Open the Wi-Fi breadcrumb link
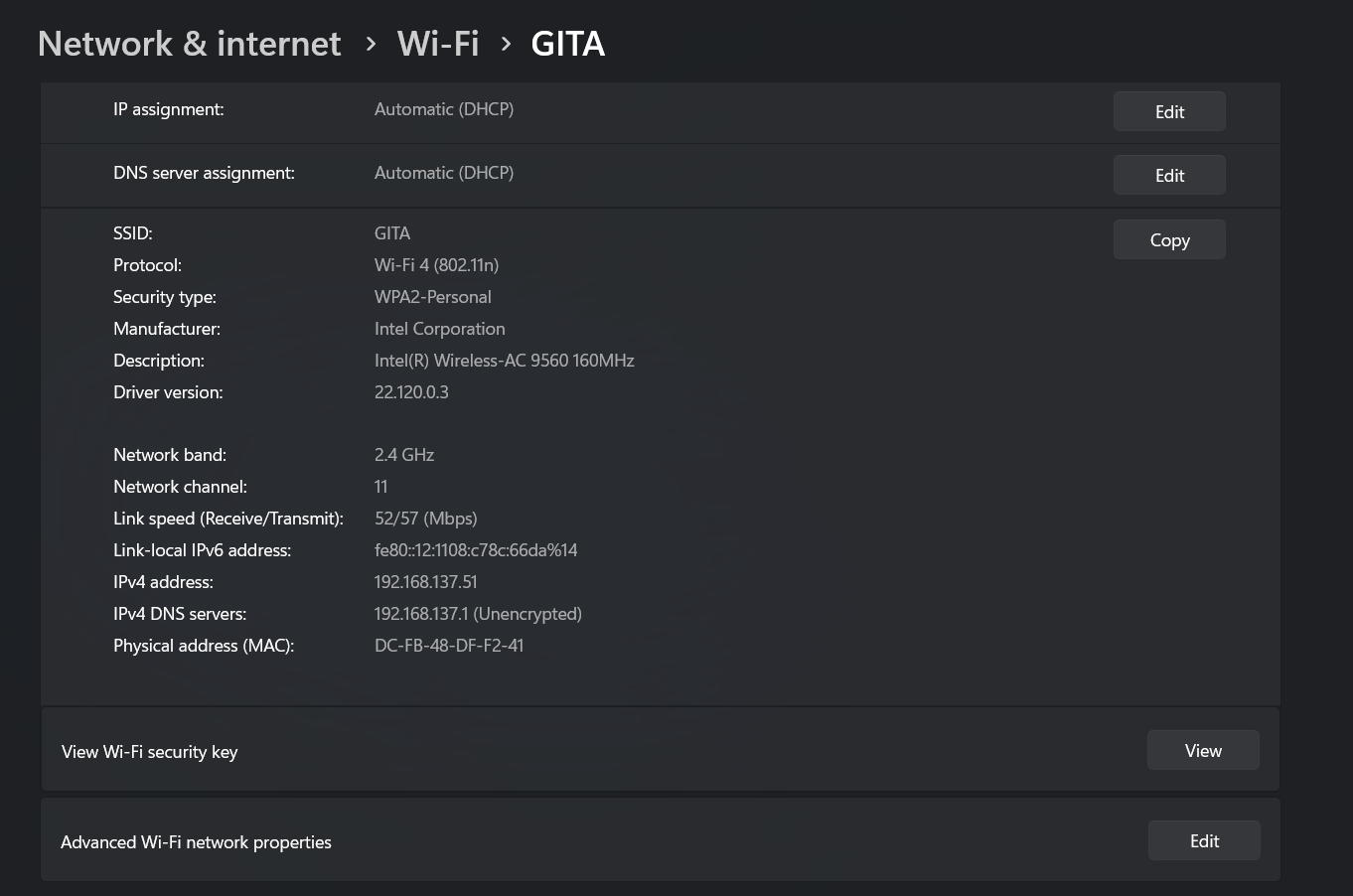Viewport: 1353px width, 896px height. [x=438, y=44]
